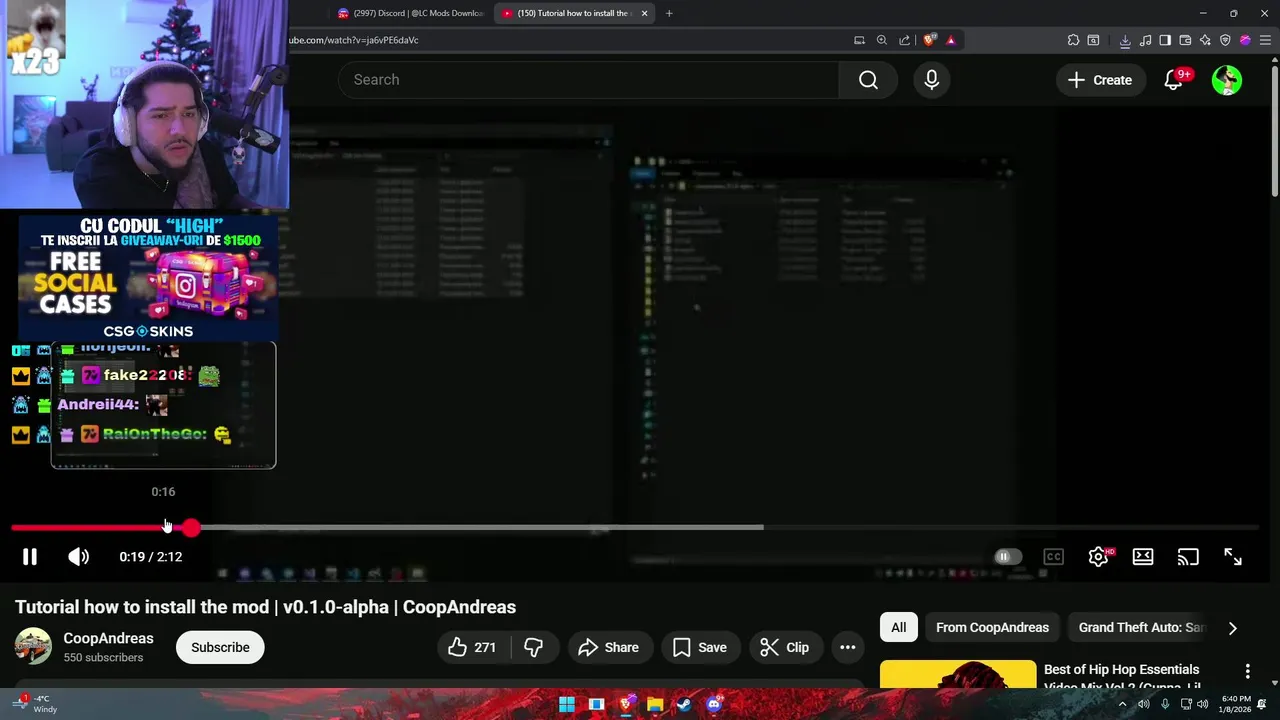This screenshot has height=720, width=1280.
Task: Toggle the autoplay switch in player
Action: click(x=1007, y=557)
